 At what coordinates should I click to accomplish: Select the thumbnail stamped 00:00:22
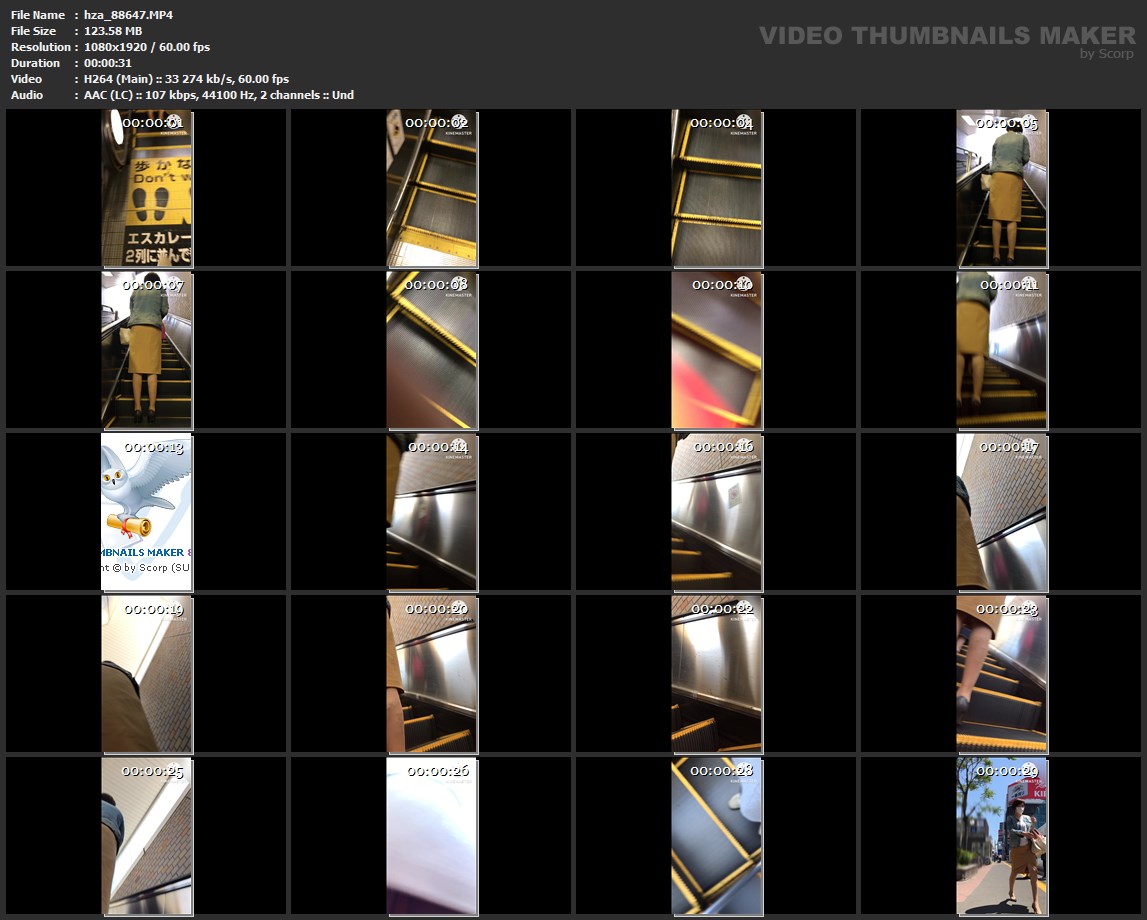(x=716, y=673)
